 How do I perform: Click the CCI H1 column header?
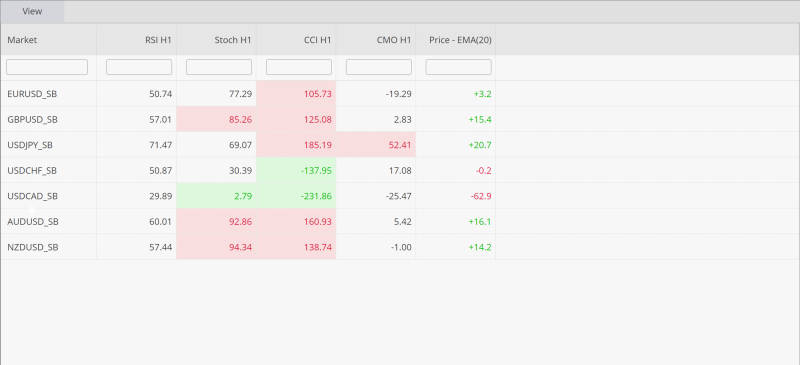296,40
